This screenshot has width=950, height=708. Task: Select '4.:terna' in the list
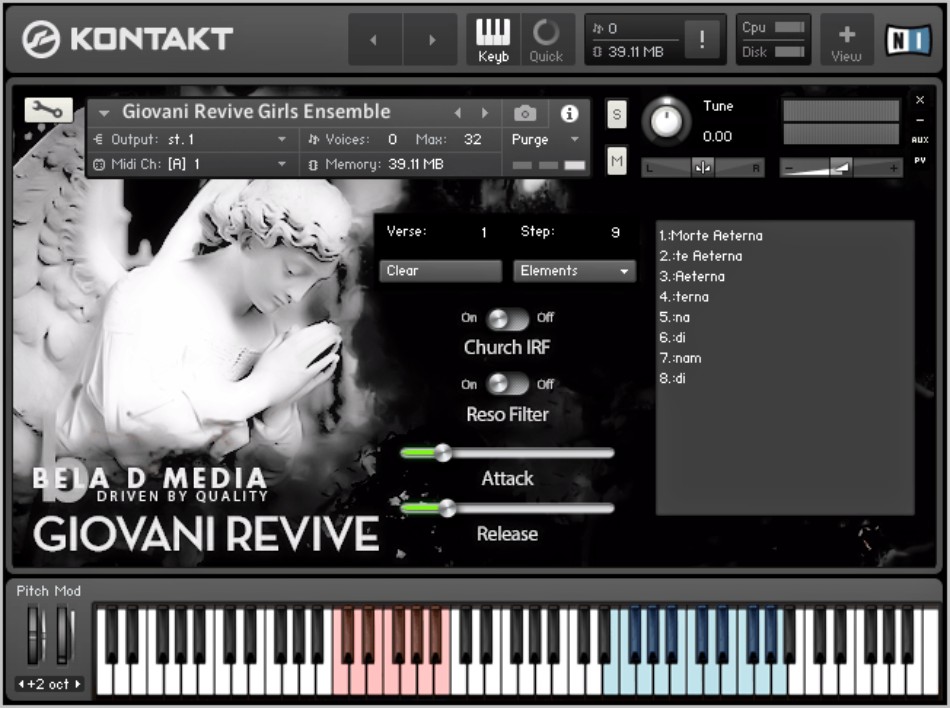coord(684,297)
